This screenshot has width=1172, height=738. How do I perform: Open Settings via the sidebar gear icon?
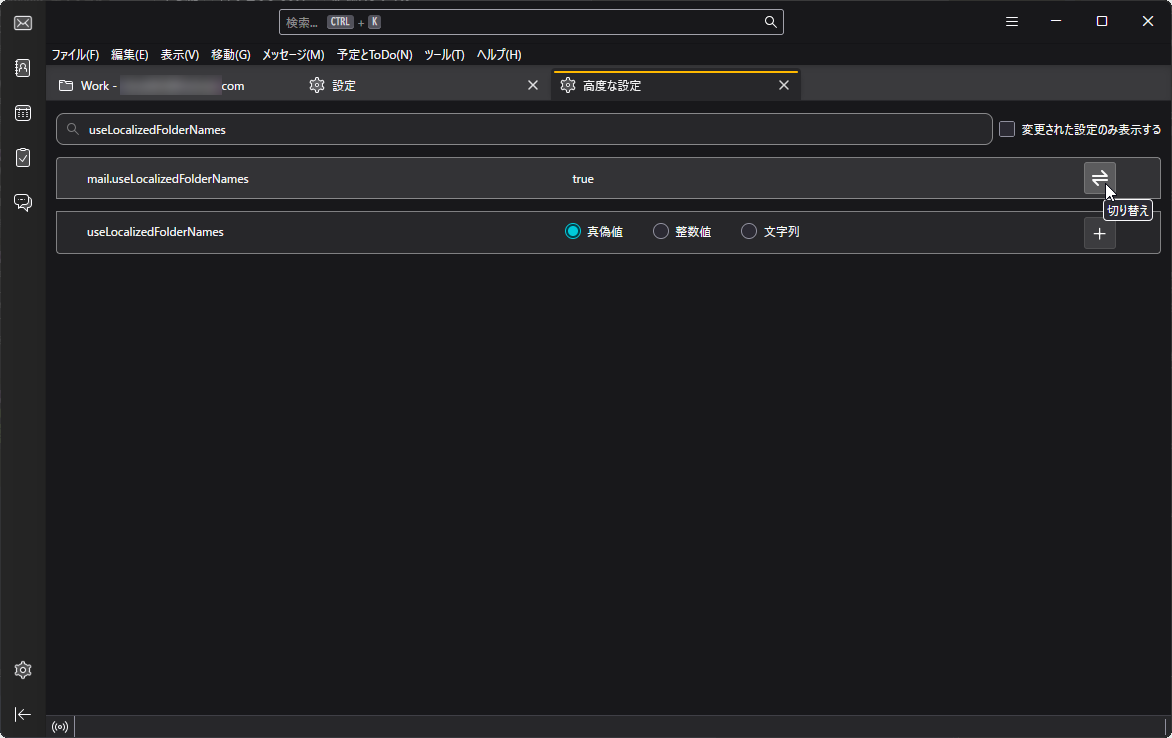point(22,670)
